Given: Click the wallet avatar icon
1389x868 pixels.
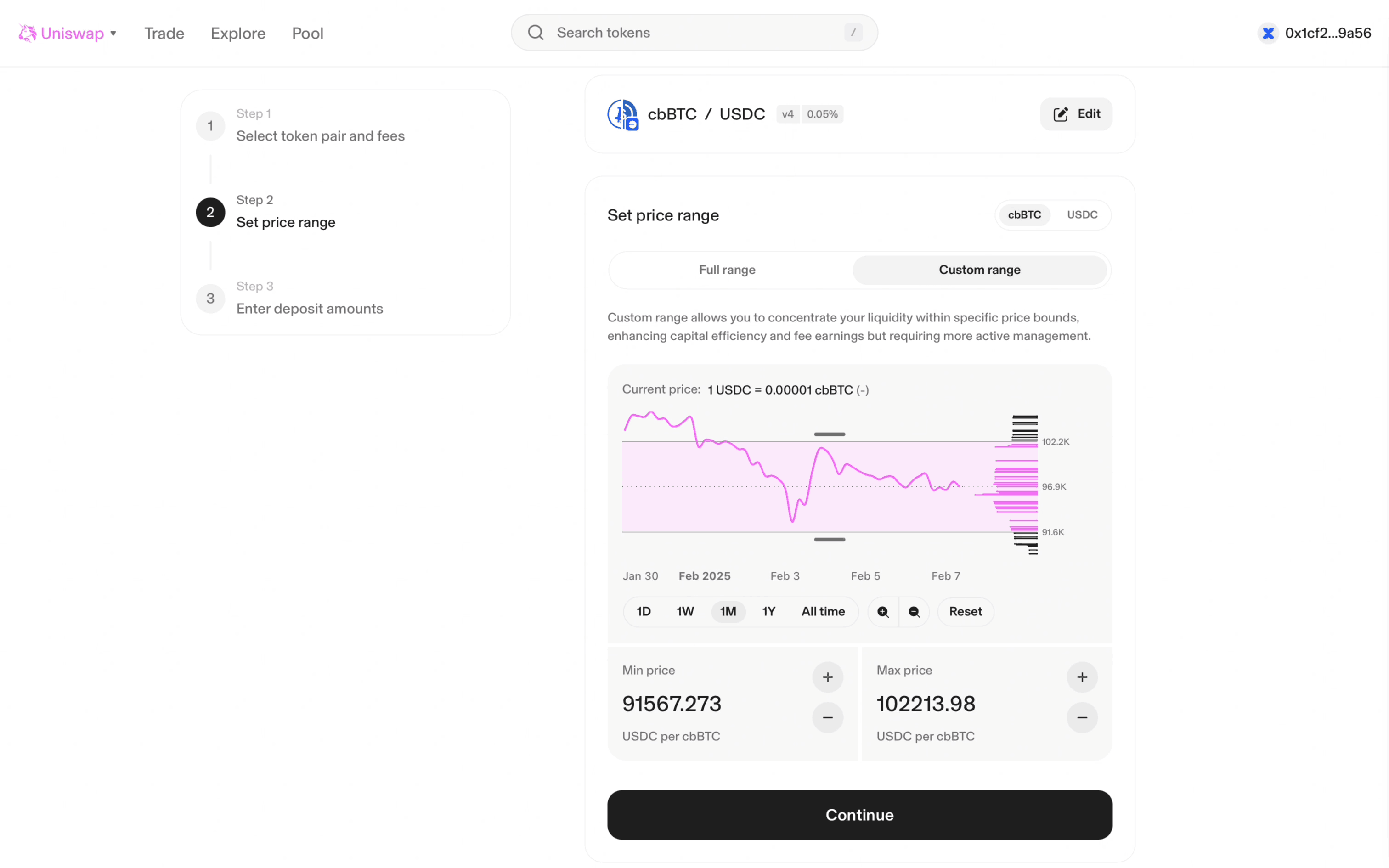Looking at the screenshot, I should (x=1268, y=33).
